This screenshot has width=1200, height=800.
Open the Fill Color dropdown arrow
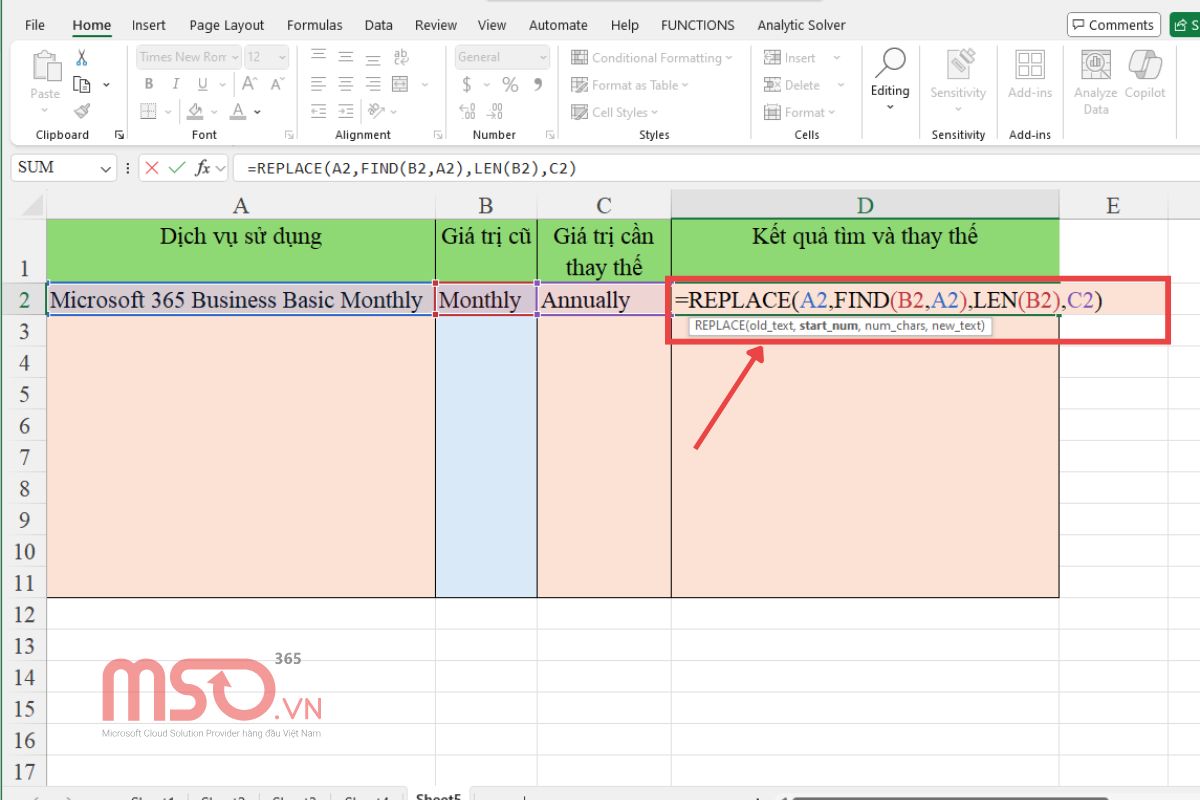coord(215,112)
